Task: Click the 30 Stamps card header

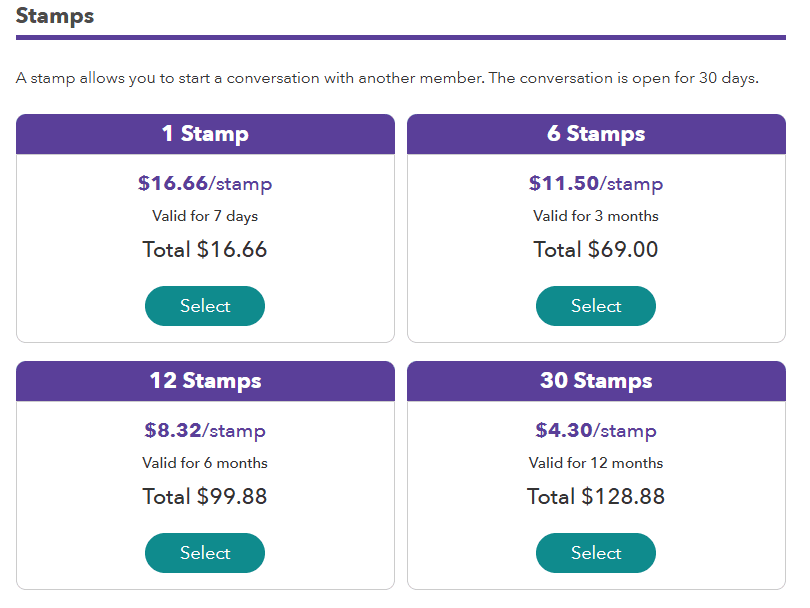Action: (596, 381)
